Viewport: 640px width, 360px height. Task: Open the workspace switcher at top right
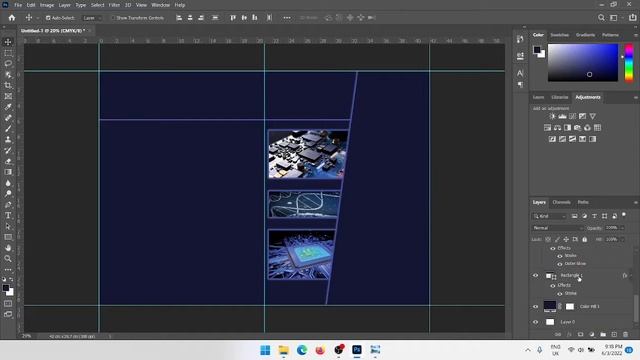614,18
